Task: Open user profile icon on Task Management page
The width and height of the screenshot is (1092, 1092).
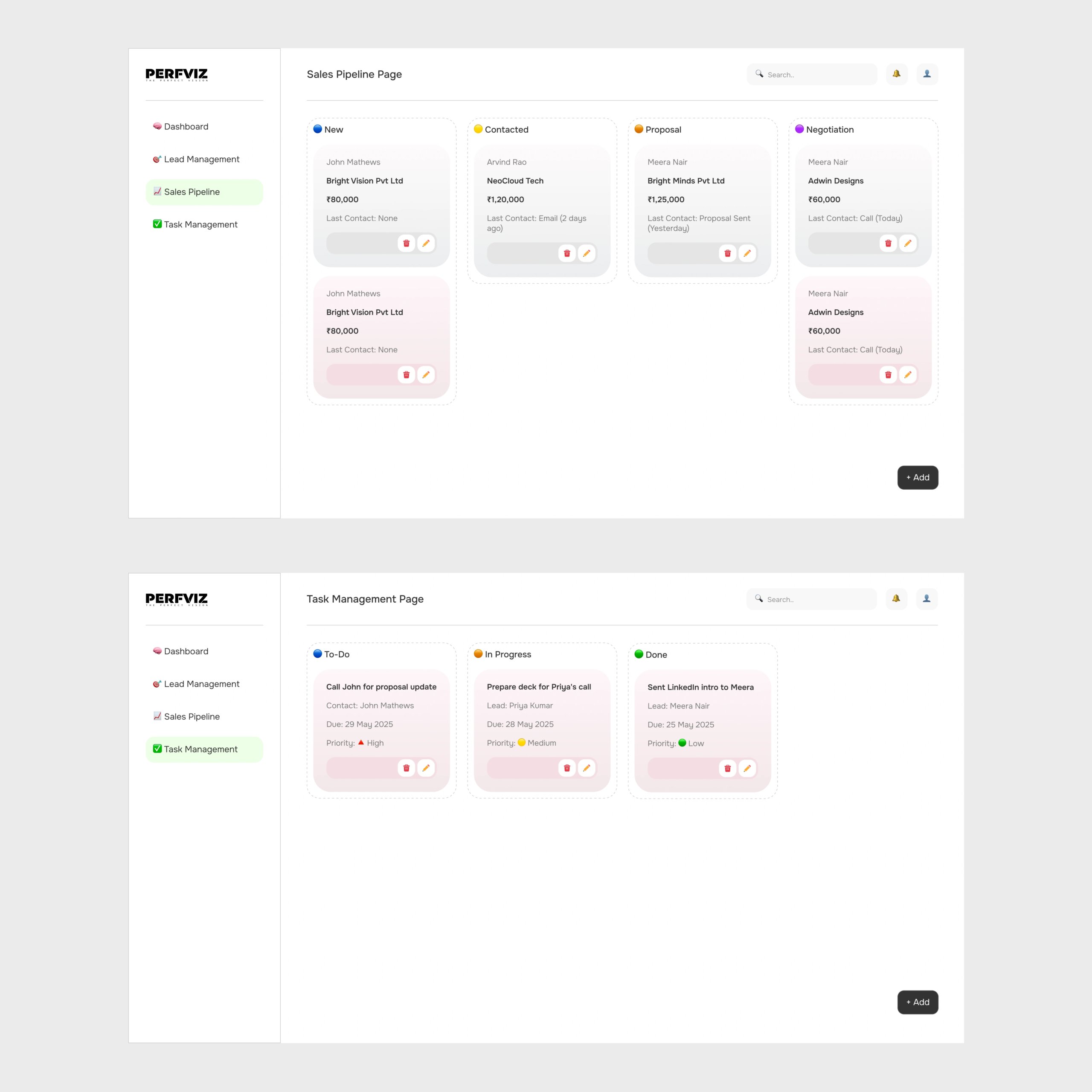Action: (926, 598)
